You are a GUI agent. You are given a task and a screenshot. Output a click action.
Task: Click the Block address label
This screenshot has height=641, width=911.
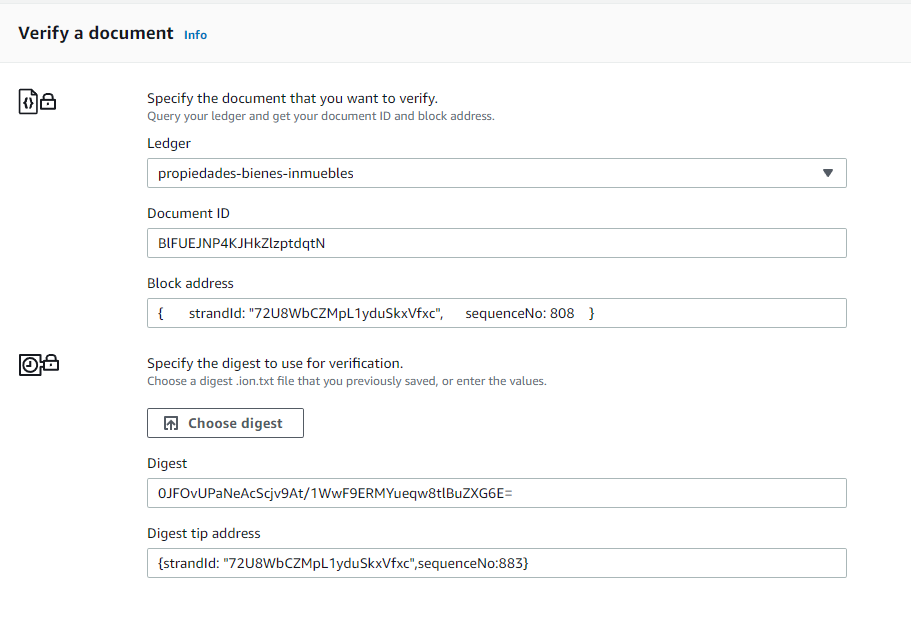pos(190,283)
